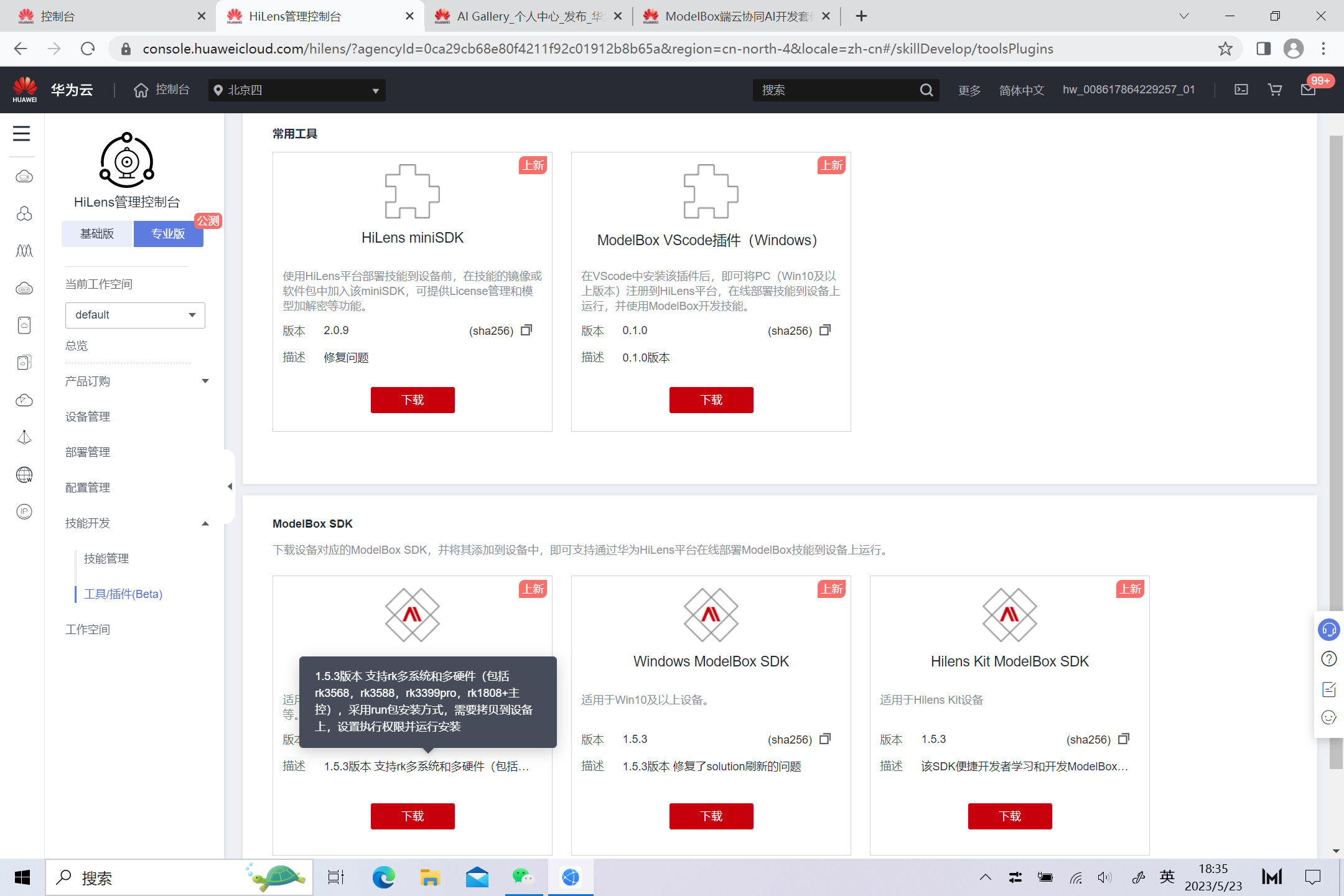
Task: Switch to the 基础版 edition
Action: (97, 233)
